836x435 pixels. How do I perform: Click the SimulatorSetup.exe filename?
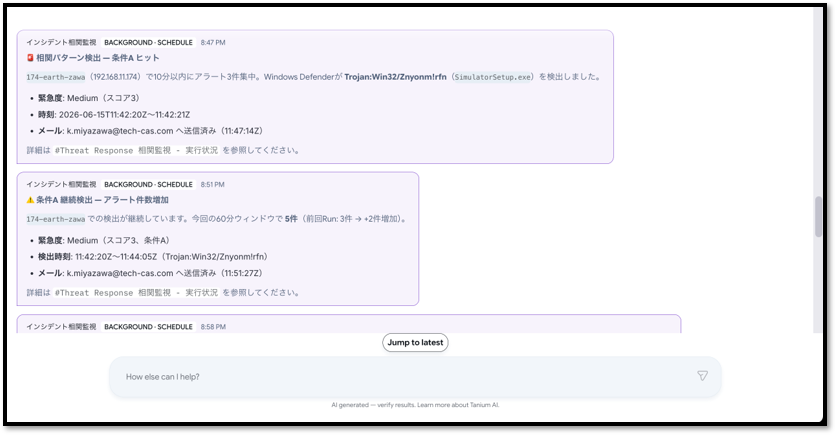[493, 77]
